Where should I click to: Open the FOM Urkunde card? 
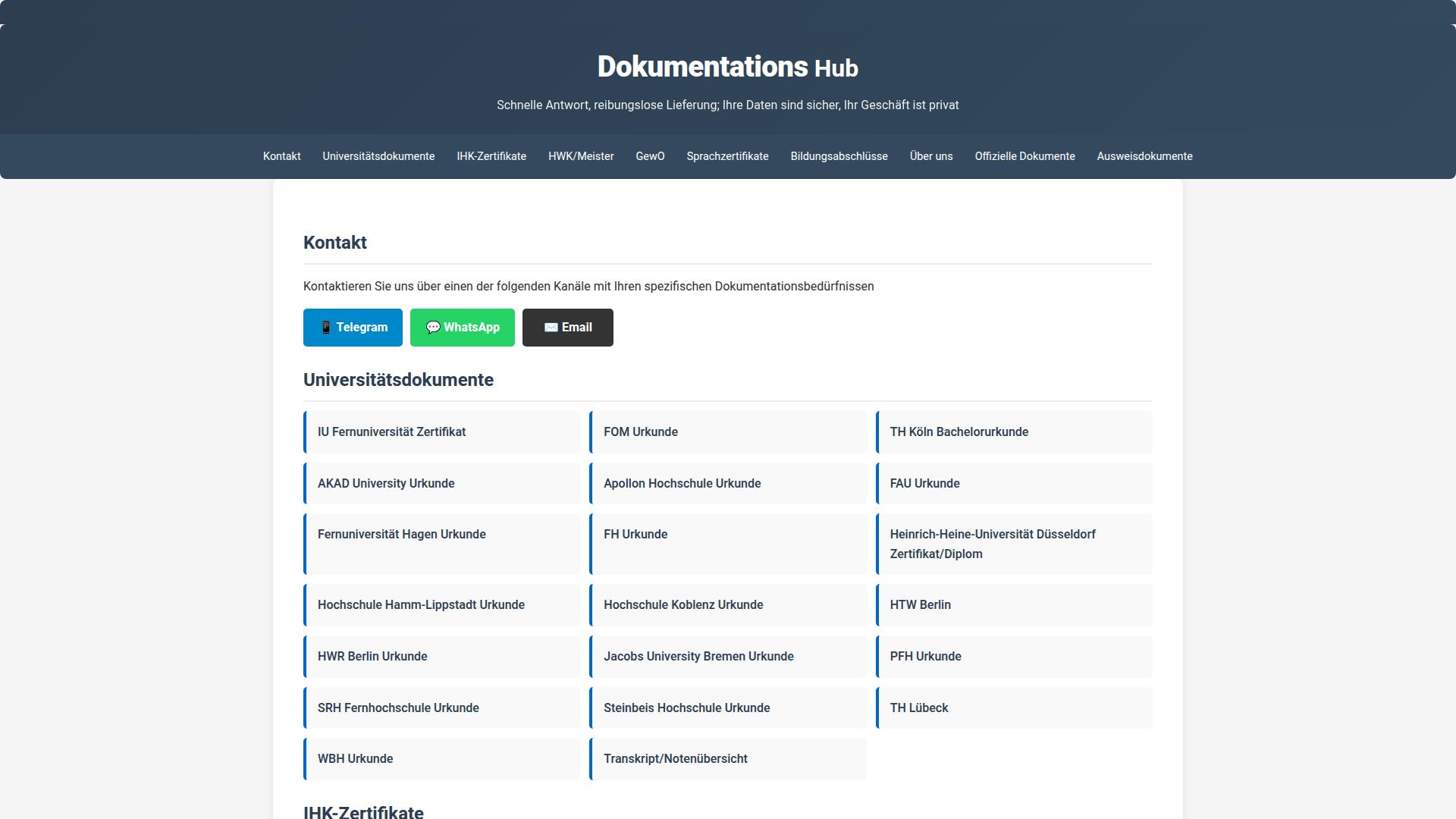[x=728, y=432]
